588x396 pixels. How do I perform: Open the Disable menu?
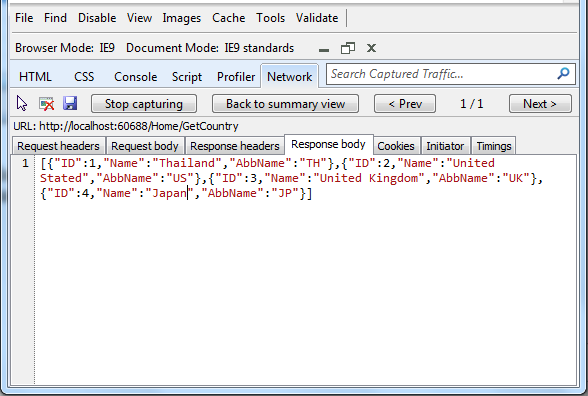[x=97, y=18]
